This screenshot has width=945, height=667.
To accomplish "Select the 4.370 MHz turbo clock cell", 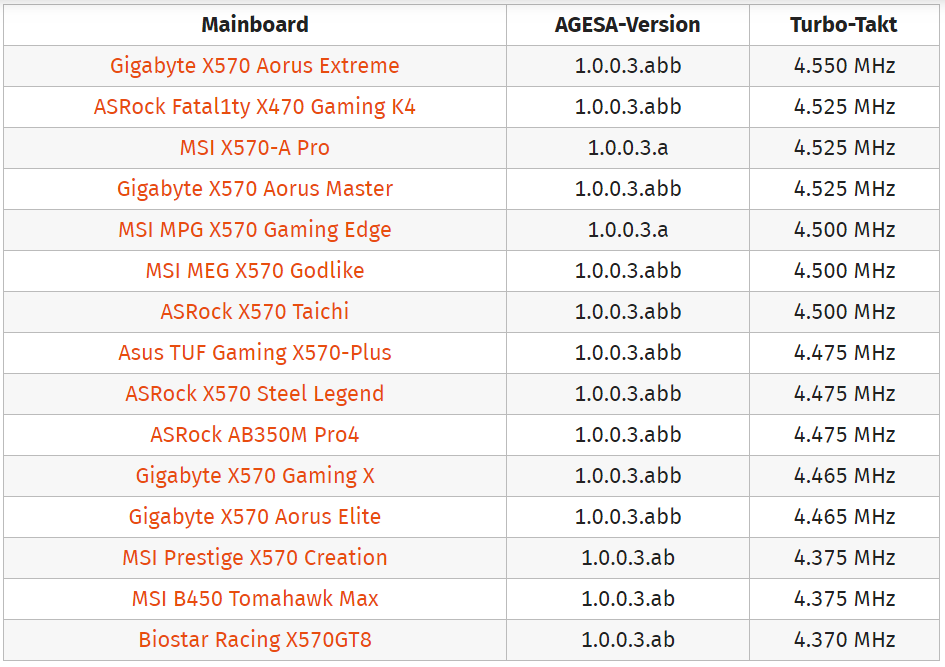I will (844, 639).
